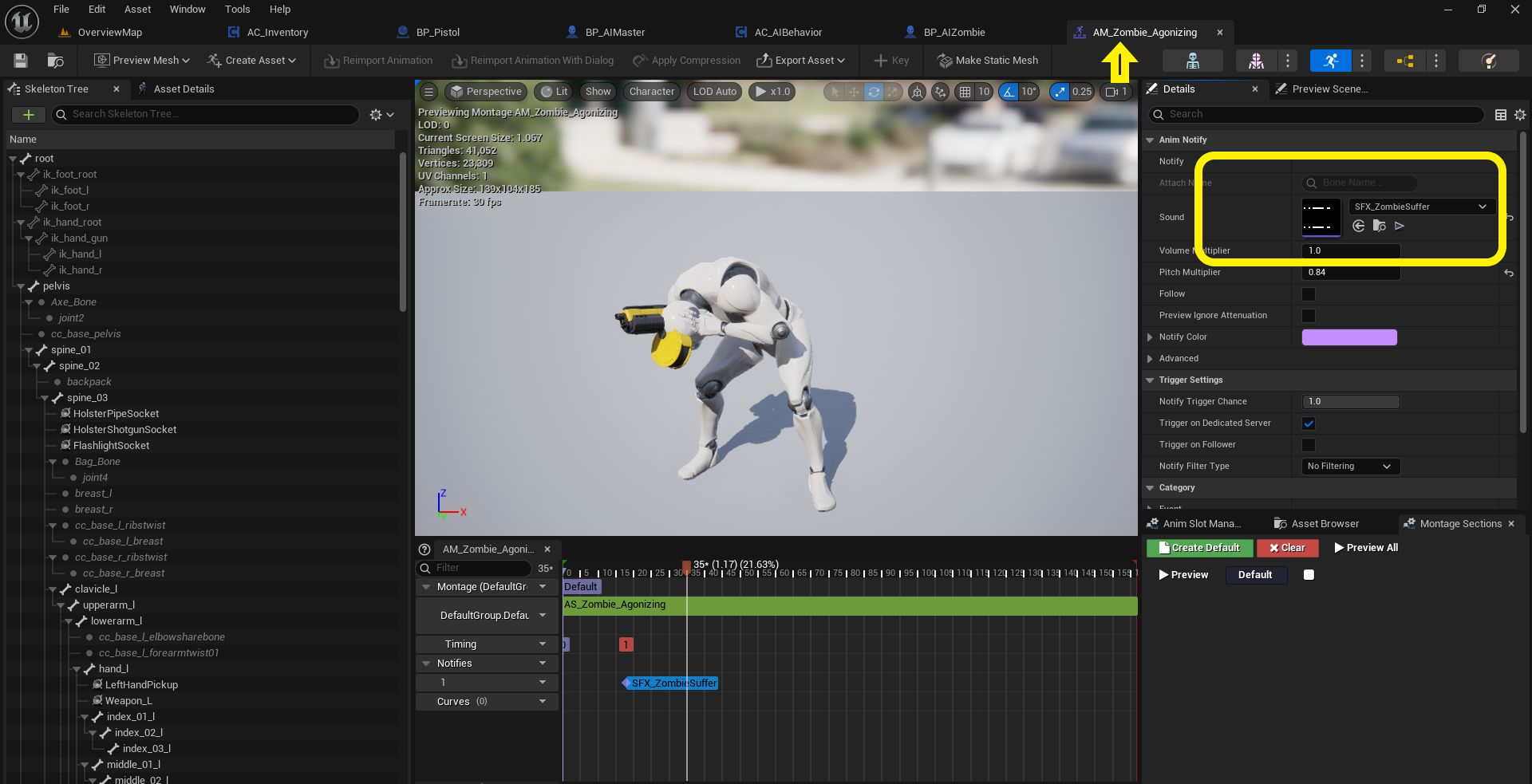Open the Notify Filter Type dropdown

1349,467
